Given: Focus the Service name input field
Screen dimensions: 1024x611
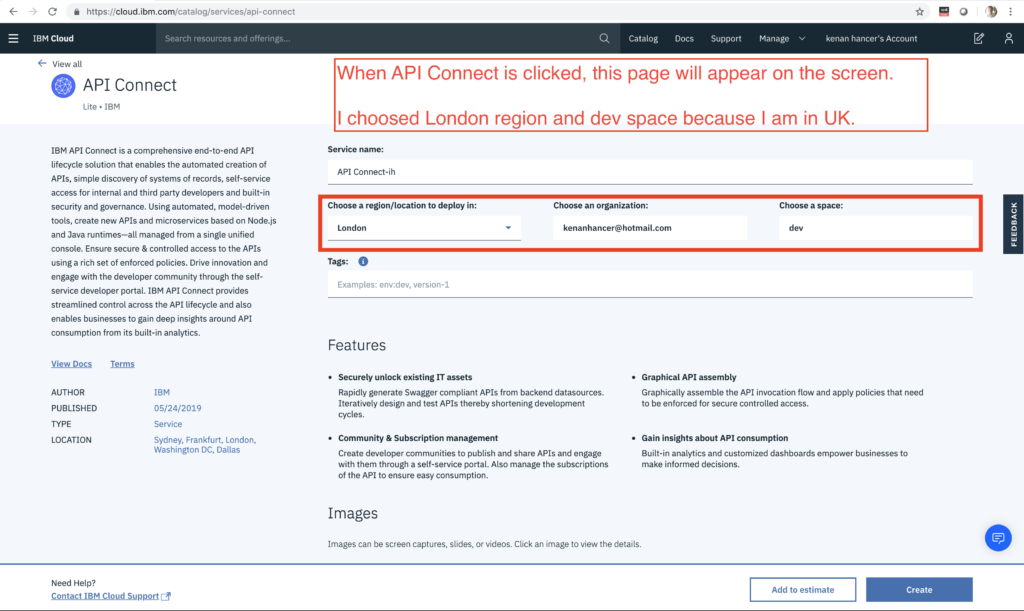Looking at the screenshot, I should click(650, 172).
